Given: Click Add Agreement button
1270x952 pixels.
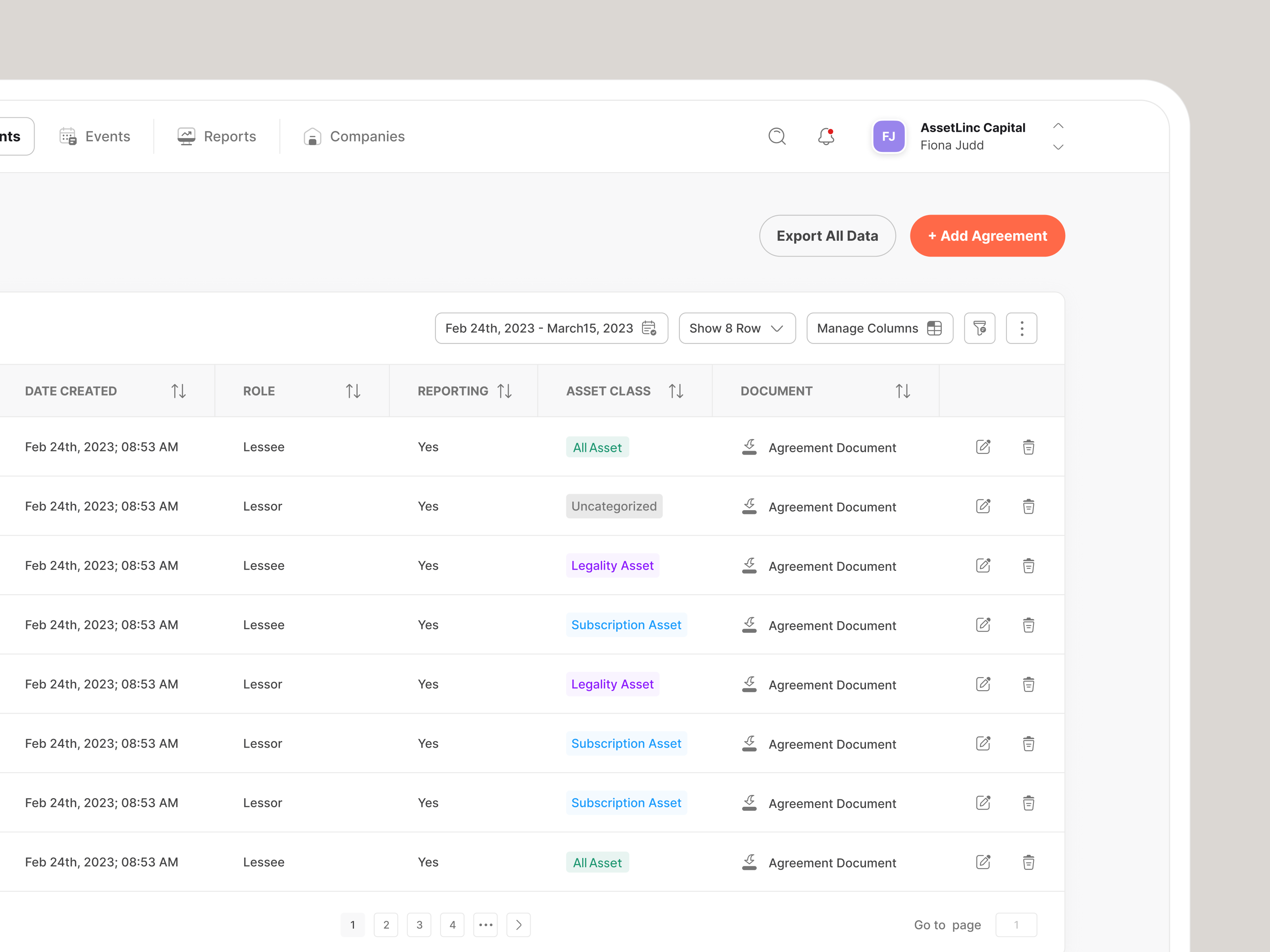Looking at the screenshot, I should point(987,236).
